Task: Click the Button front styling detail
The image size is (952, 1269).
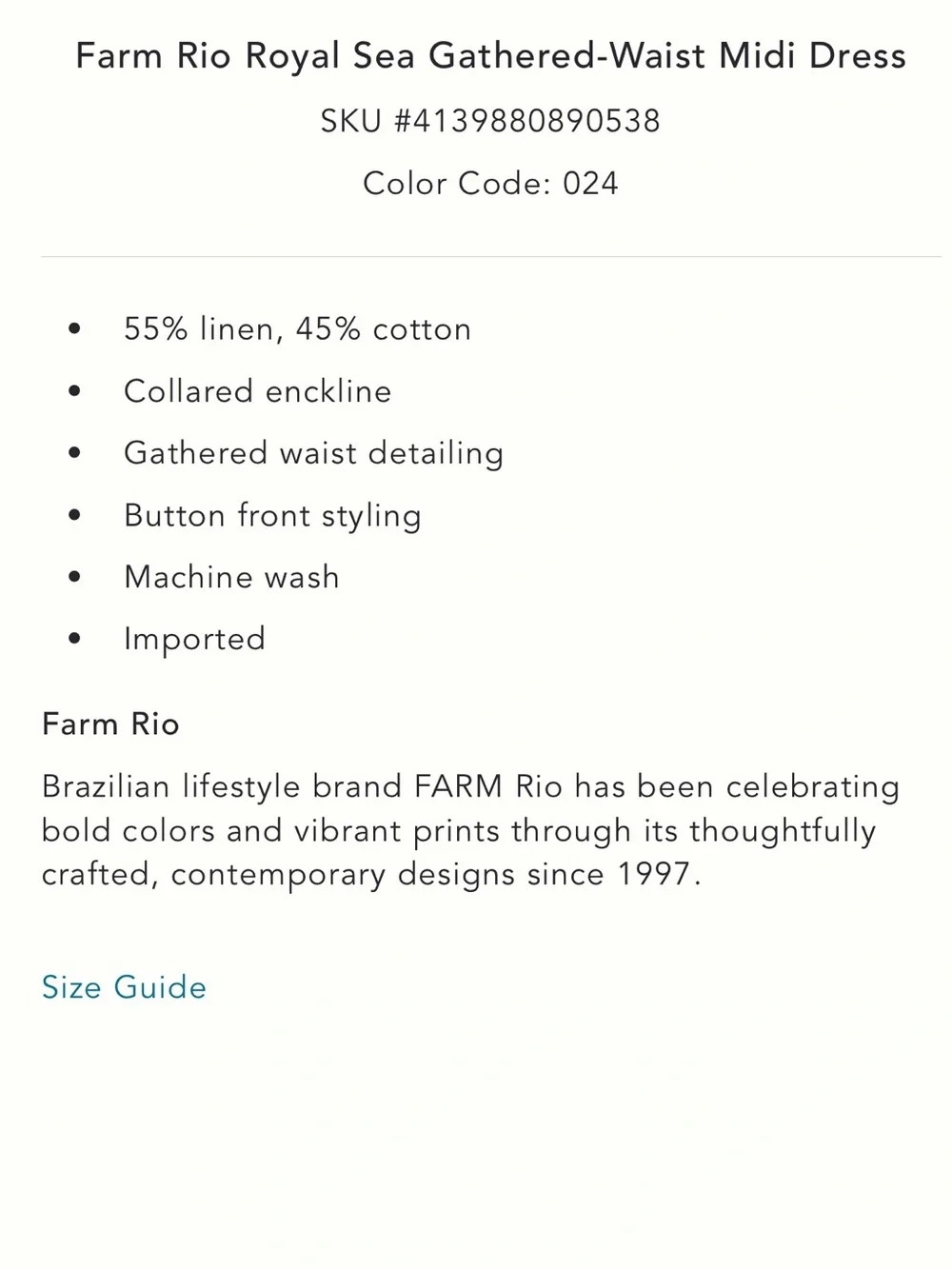Action: point(272,515)
